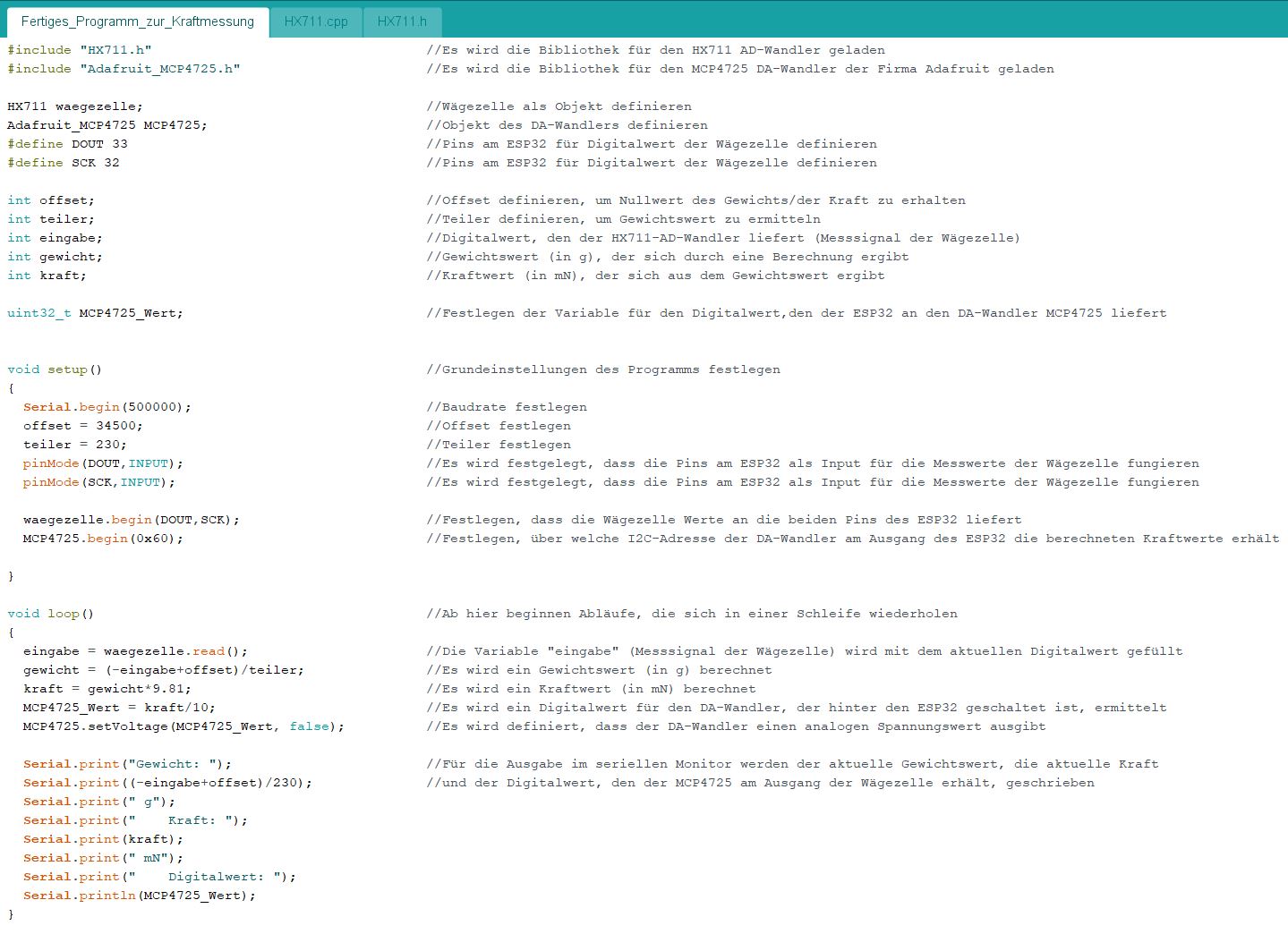Place cursor on "HX711 waegezelle;" declaration

75,106
